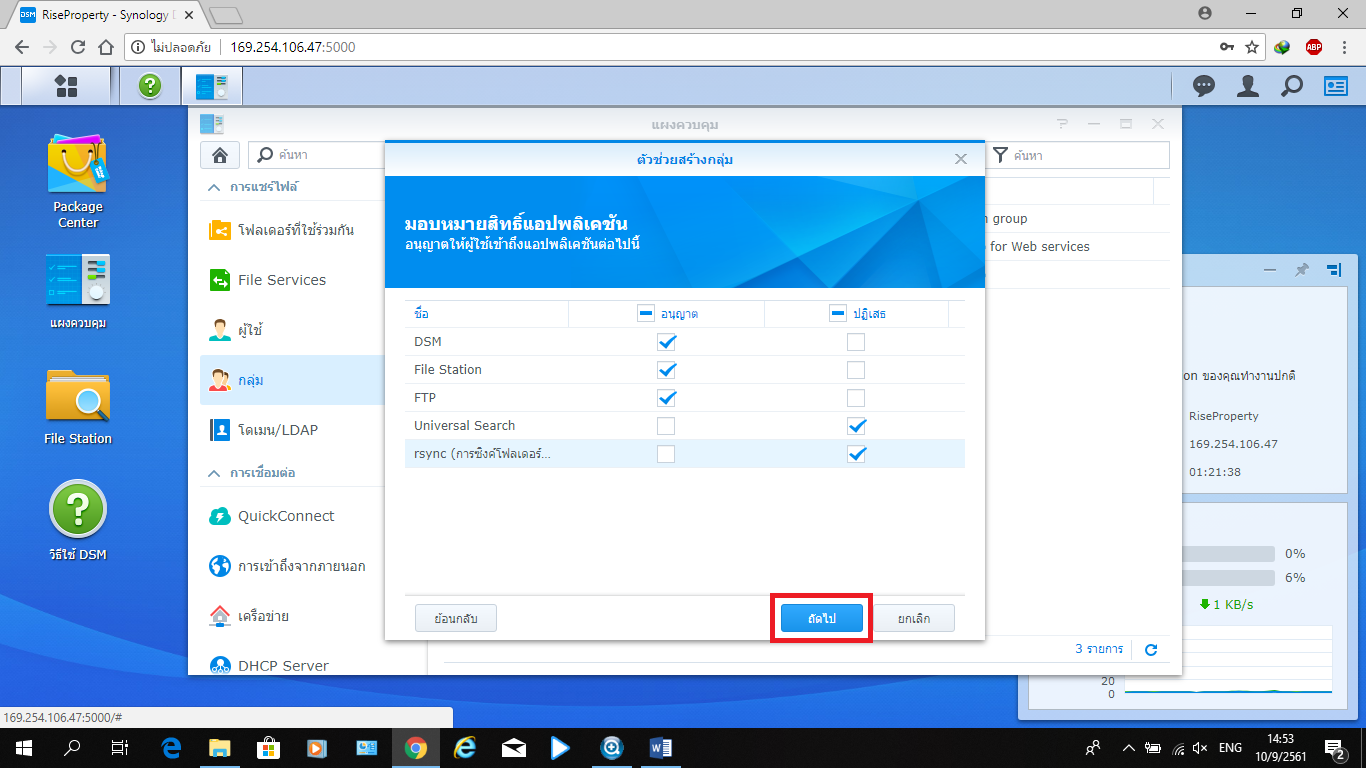1366x768 pixels.
Task: Open the notifications chat bubble icon
Action: (1204, 87)
